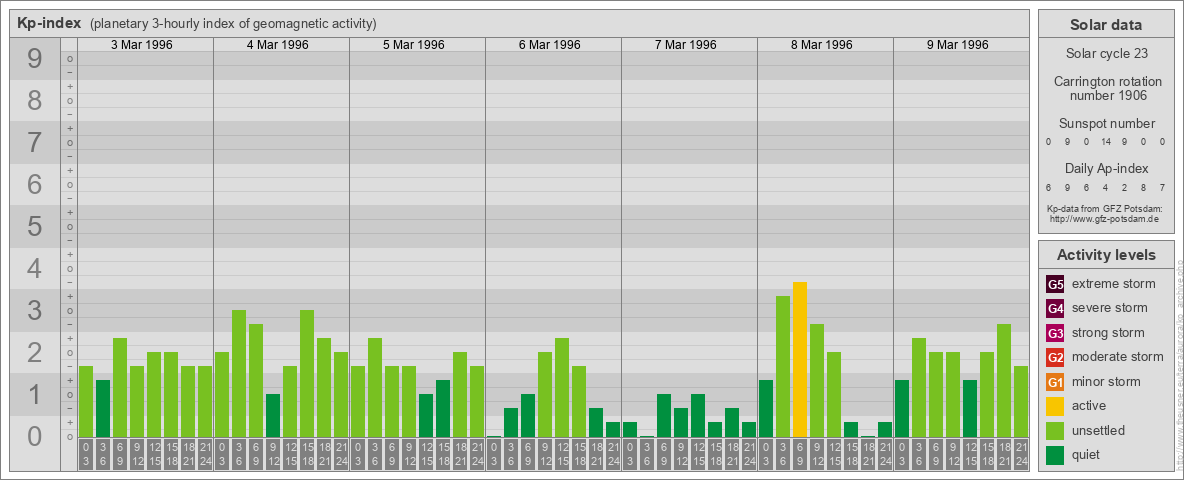Click the Kp axis label 4
This screenshot has width=1184, height=480.
(34, 269)
